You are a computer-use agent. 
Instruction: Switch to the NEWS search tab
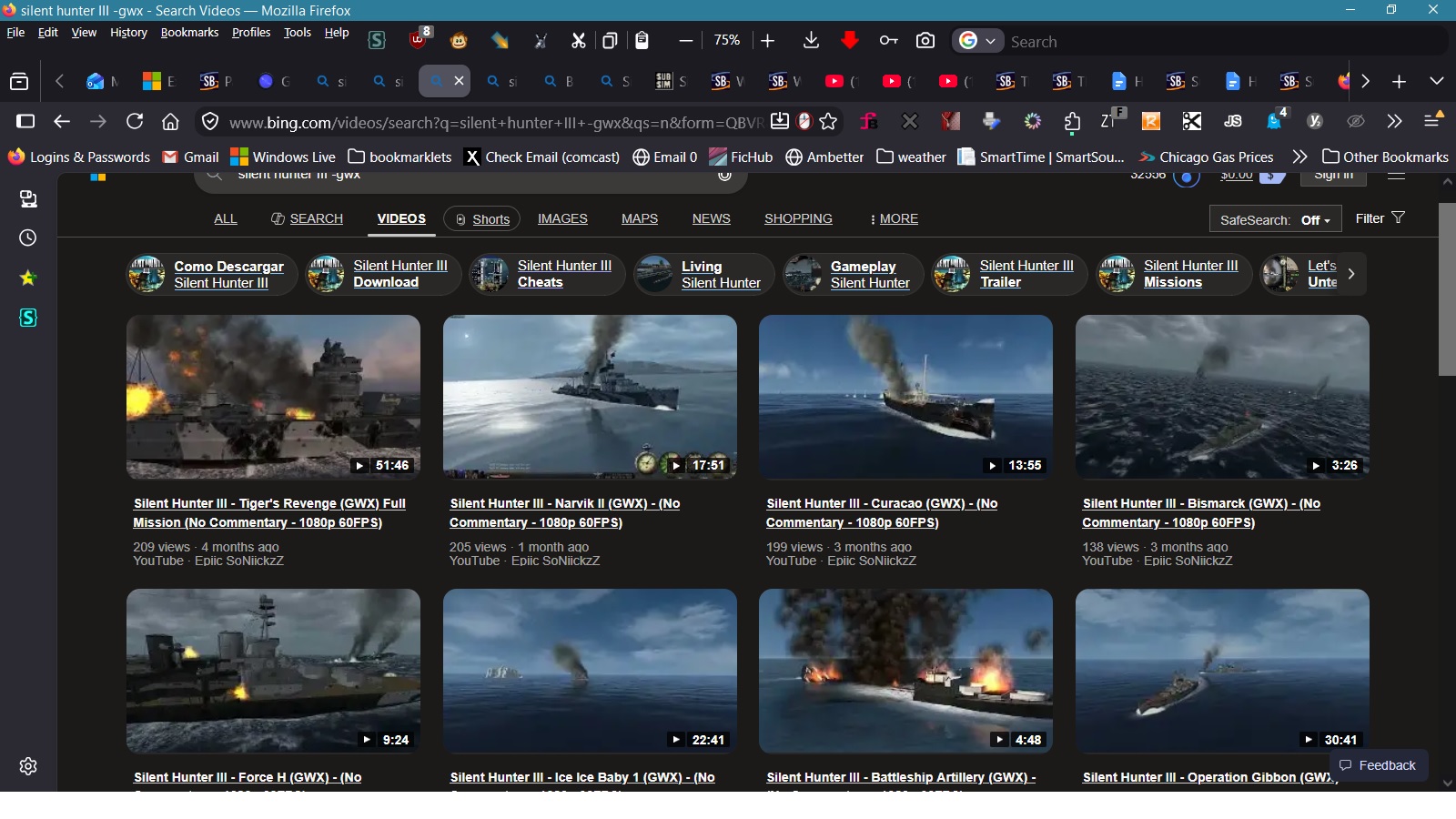point(711,218)
